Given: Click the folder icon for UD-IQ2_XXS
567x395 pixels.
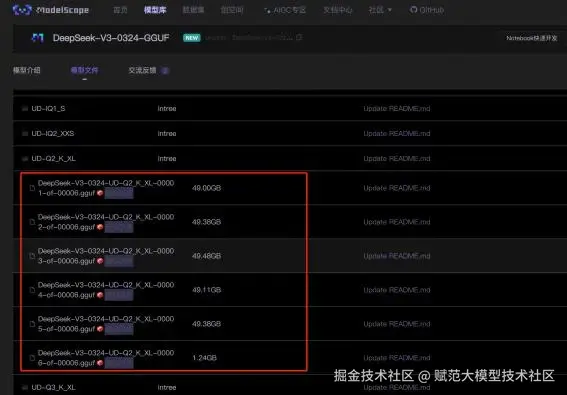Looking at the screenshot, I should click(x=25, y=133).
